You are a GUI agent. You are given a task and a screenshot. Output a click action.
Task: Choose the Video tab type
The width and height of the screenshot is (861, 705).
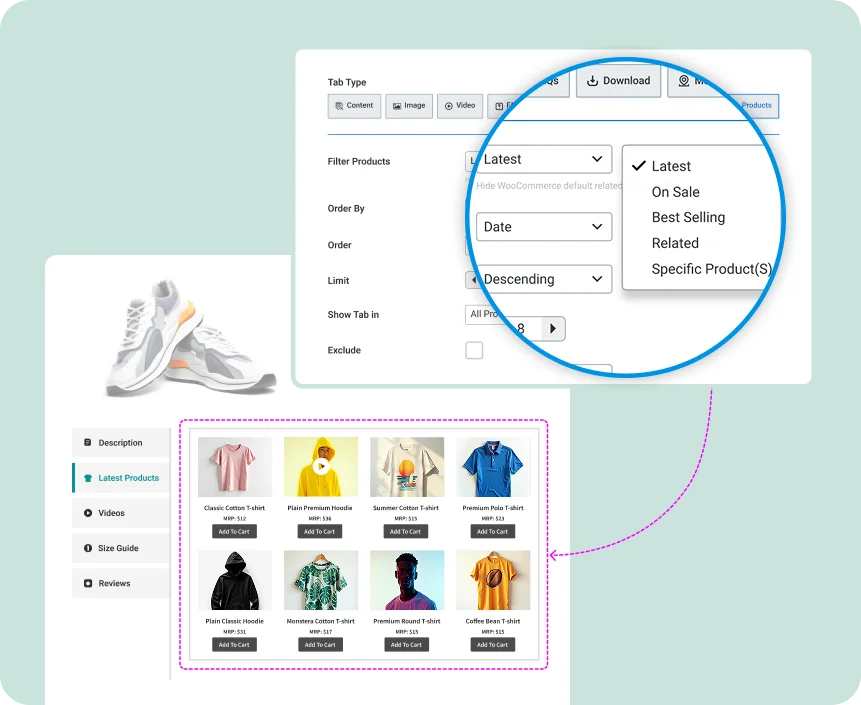coord(460,106)
